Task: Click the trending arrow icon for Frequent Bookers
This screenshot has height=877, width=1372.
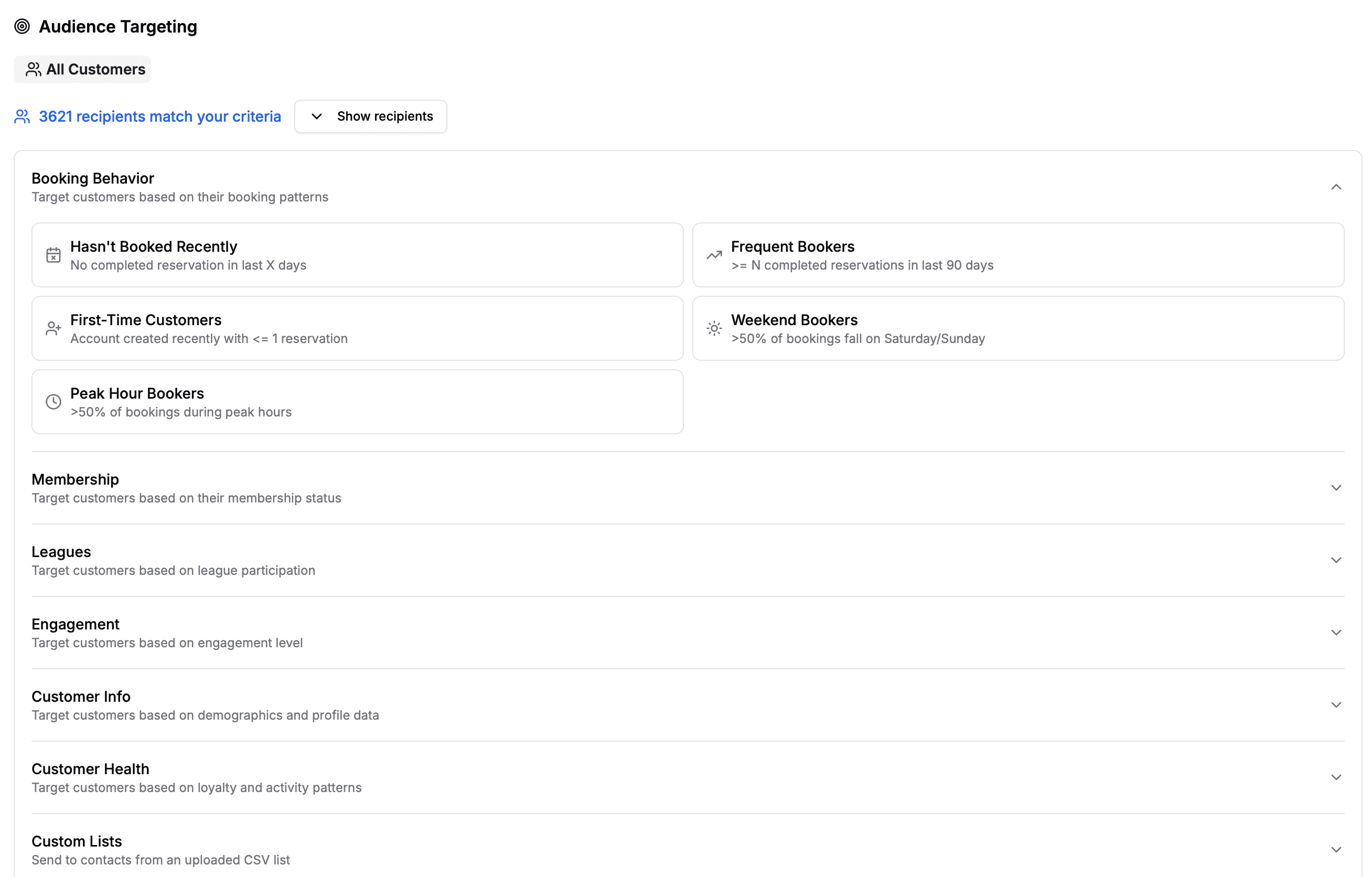Action: [714, 255]
